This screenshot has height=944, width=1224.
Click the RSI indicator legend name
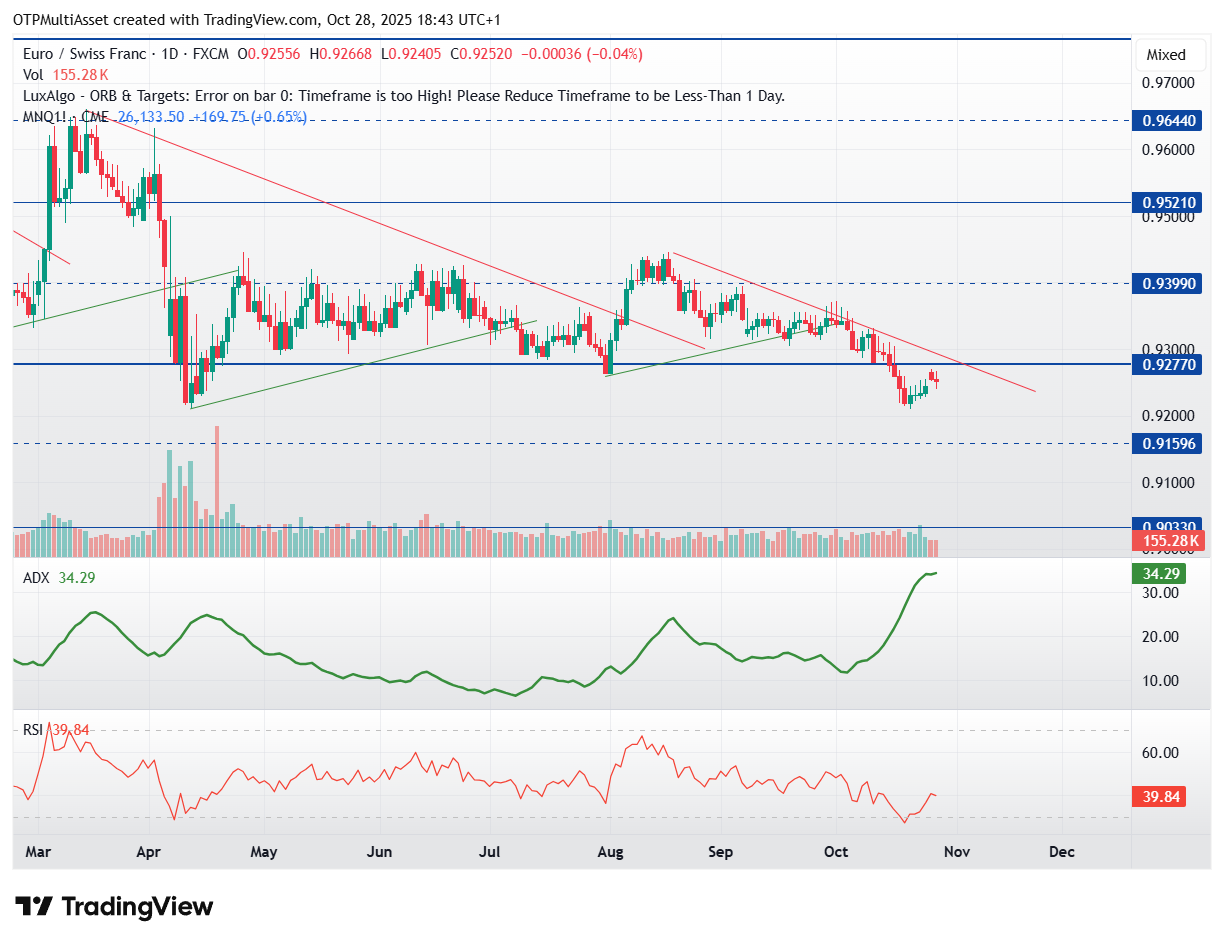click(34, 730)
